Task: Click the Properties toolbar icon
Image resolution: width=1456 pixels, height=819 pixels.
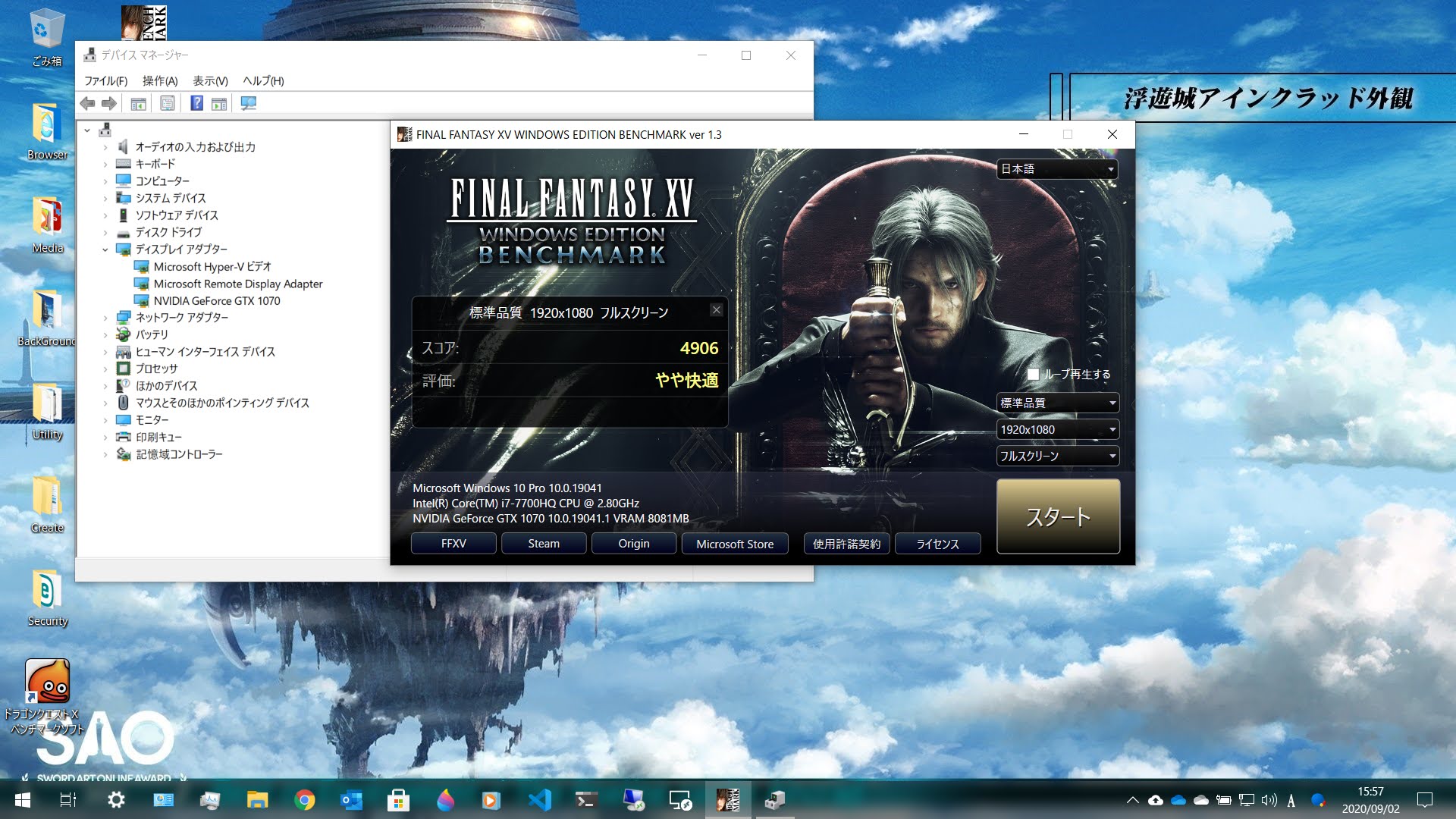Action: pyautogui.click(x=168, y=103)
